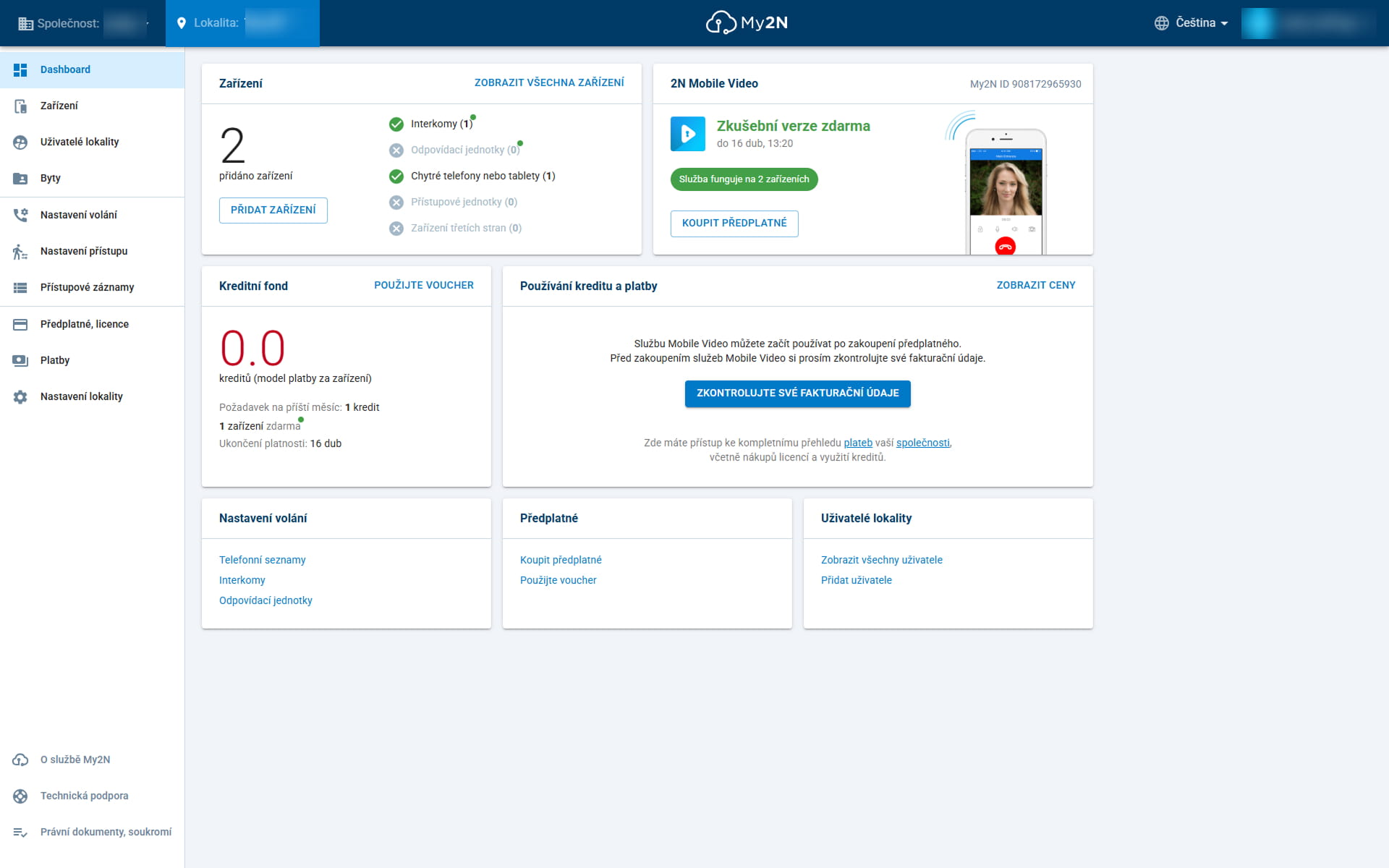Click ZKONTROLUJTE SVÉ FAKTURAČNÍ ÚDAJE button
Viewport: 1389px width, 868px height.
(797, 393)
